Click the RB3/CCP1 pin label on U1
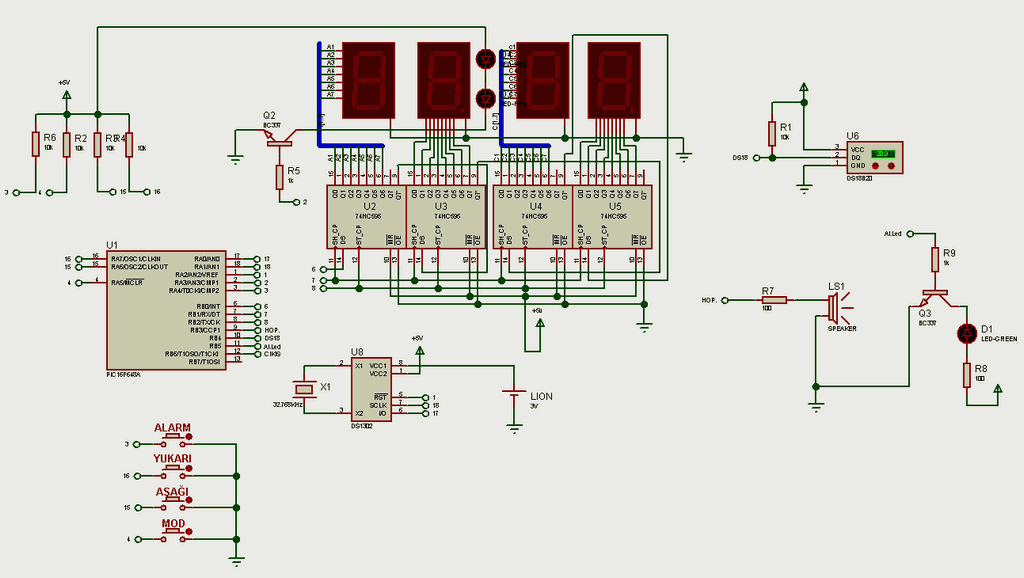 (x=205, y=330)
